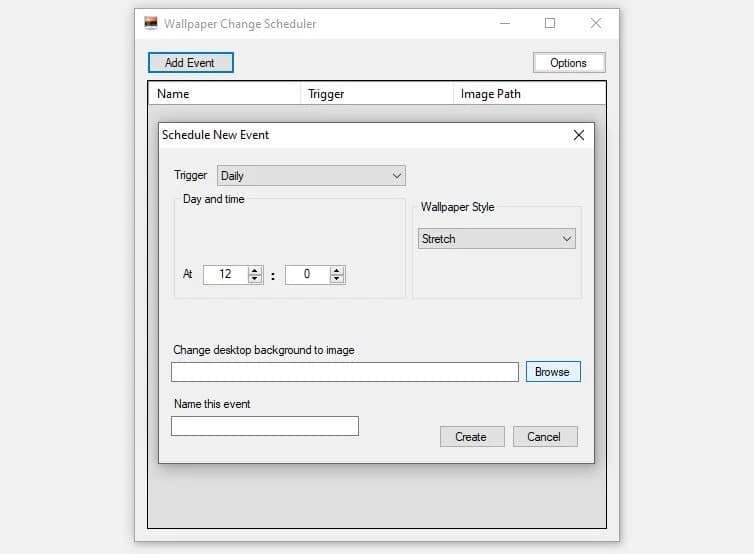Click the Wallpaper Change Scheduler app icon
Viewport: 754px width, 554px height.
click(x=151, y=23)
